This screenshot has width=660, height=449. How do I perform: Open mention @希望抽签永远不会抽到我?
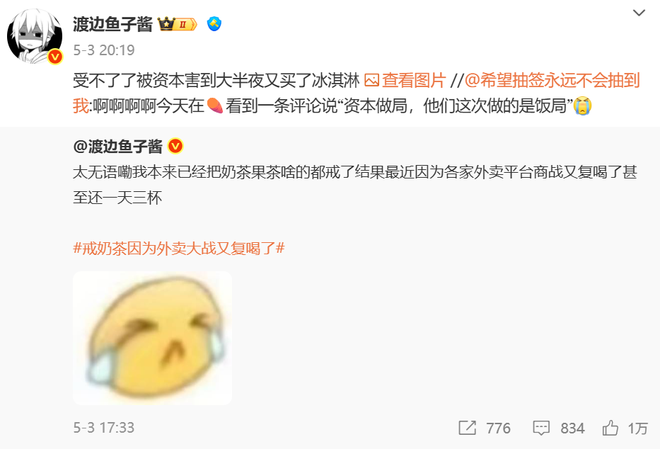click(x=356, y=93)
